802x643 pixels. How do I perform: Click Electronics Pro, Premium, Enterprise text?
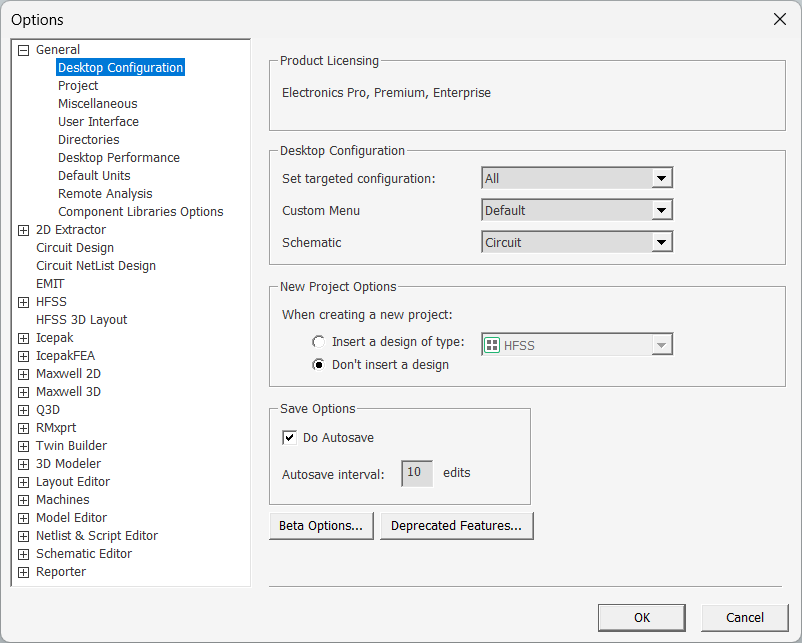(386, 93)
